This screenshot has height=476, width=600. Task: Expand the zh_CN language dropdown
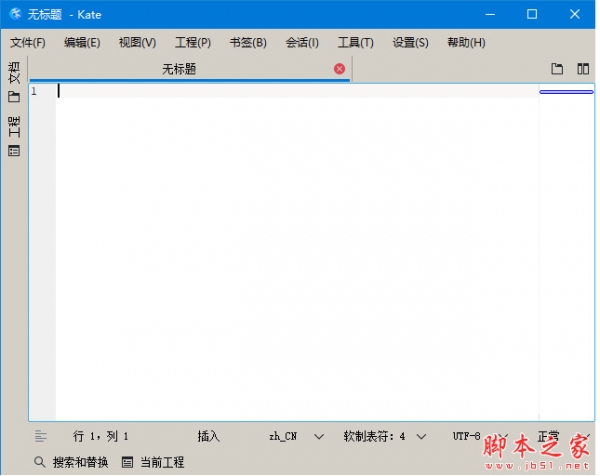pyautogui.click(x=318, y=436)
